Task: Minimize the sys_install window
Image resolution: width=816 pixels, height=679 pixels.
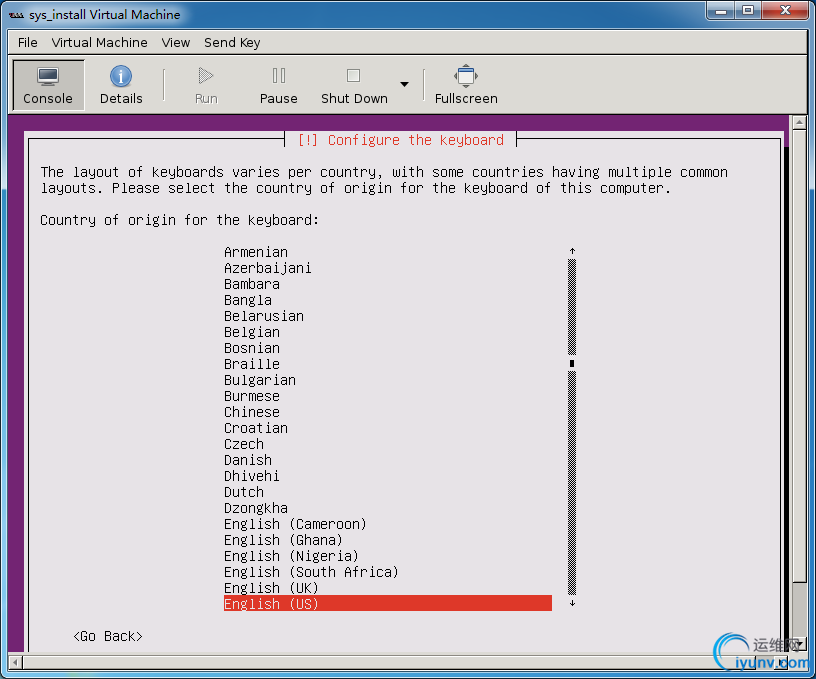Action: 721,11
